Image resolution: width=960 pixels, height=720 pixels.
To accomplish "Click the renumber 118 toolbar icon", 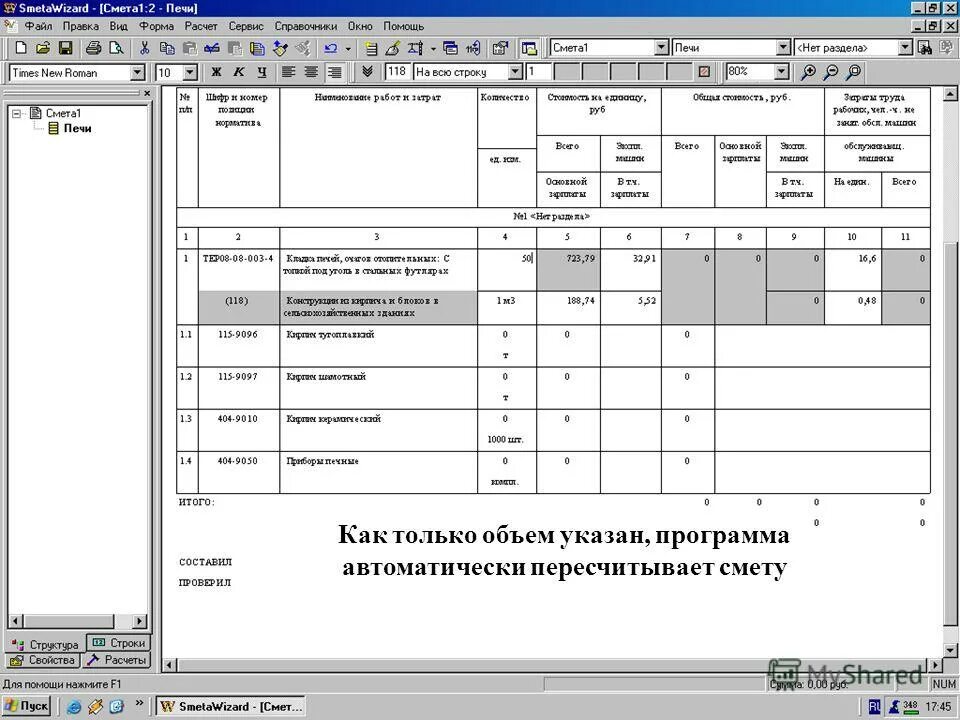I will tap(473, 48).
